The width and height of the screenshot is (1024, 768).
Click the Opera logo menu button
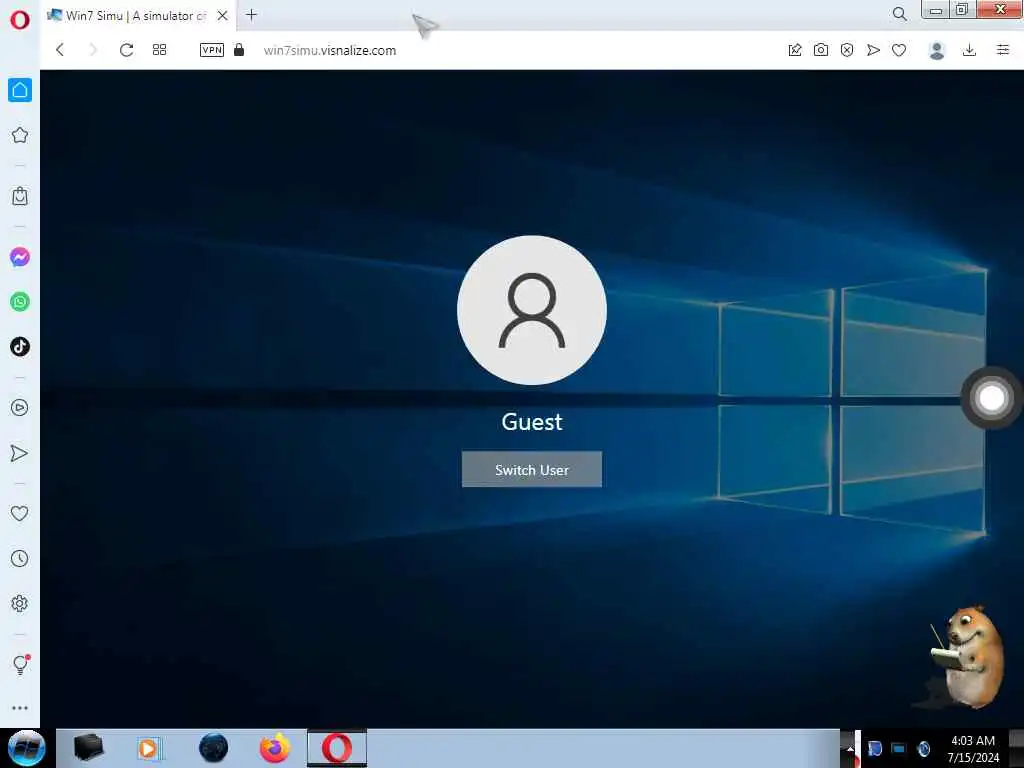pyautogui.click(x=20, y=20)
